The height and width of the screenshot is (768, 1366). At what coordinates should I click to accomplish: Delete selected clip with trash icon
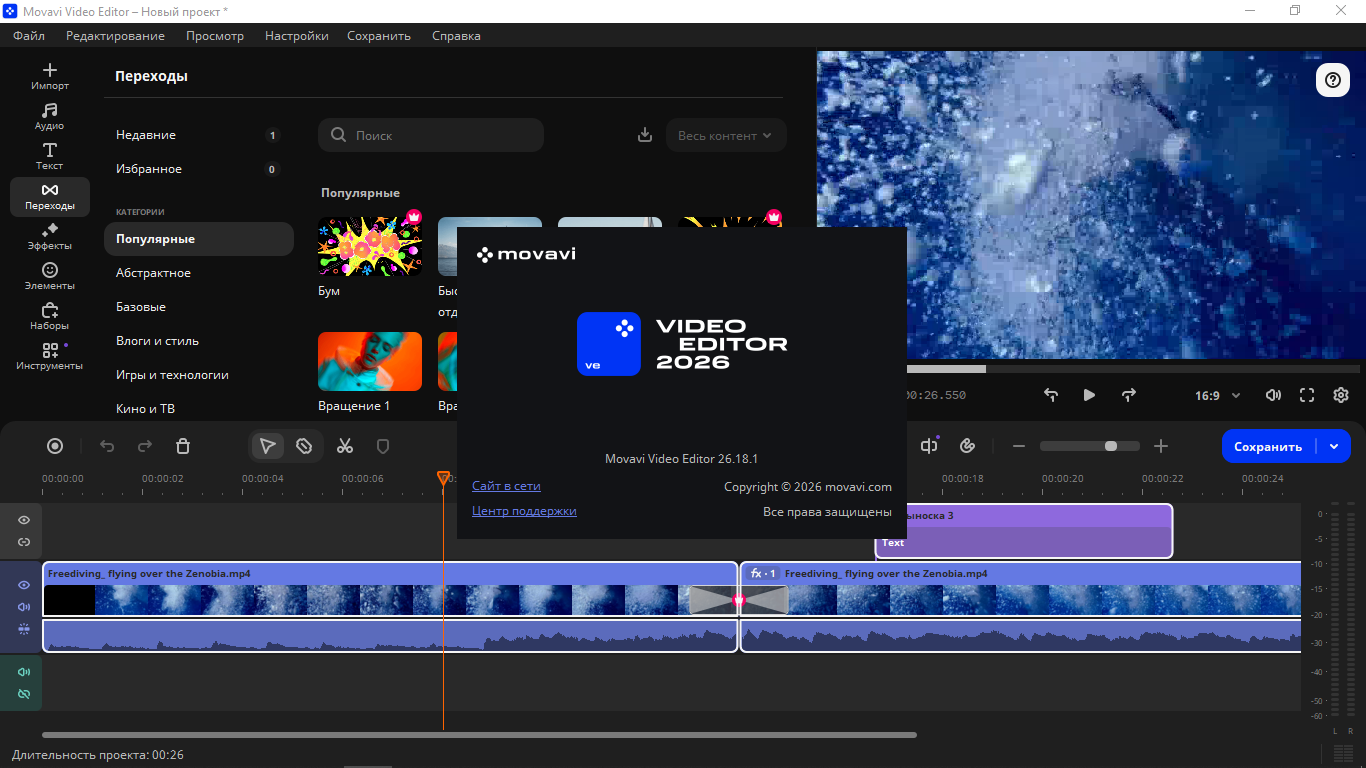183,446
